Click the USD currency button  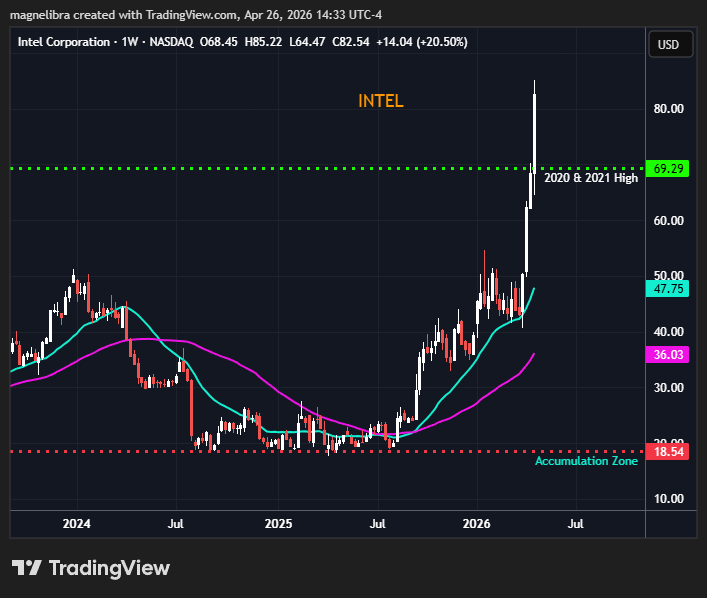[670, 44]
